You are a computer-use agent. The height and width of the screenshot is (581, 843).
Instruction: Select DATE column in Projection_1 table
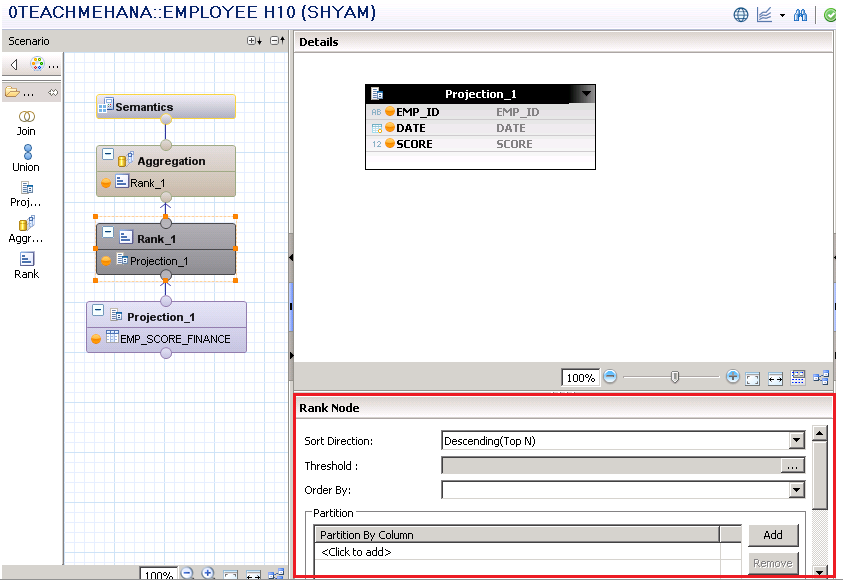[x=480, y=128]
